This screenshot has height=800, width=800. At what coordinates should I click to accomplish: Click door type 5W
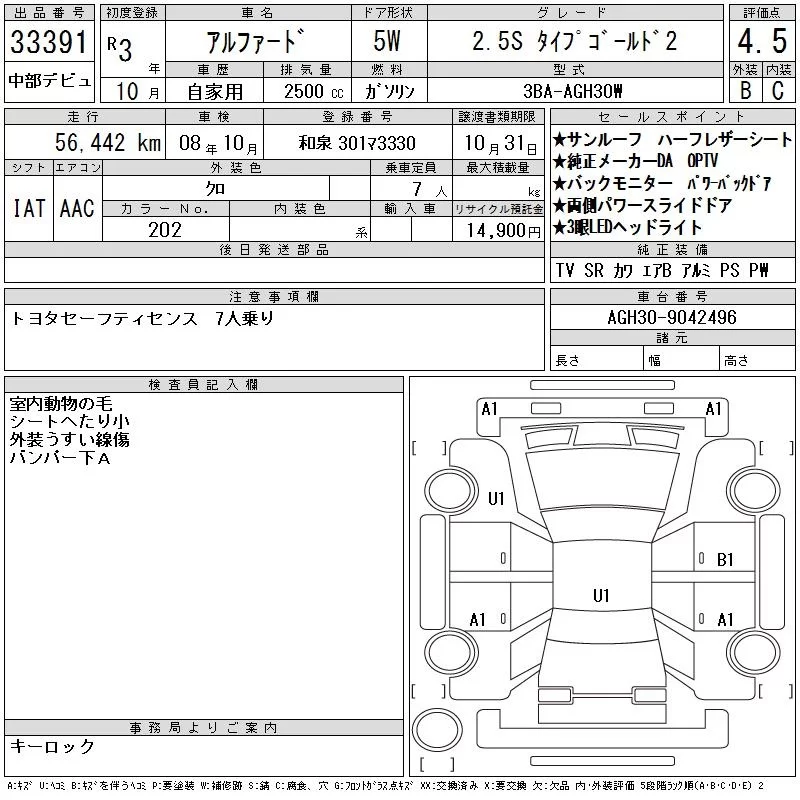387,41
